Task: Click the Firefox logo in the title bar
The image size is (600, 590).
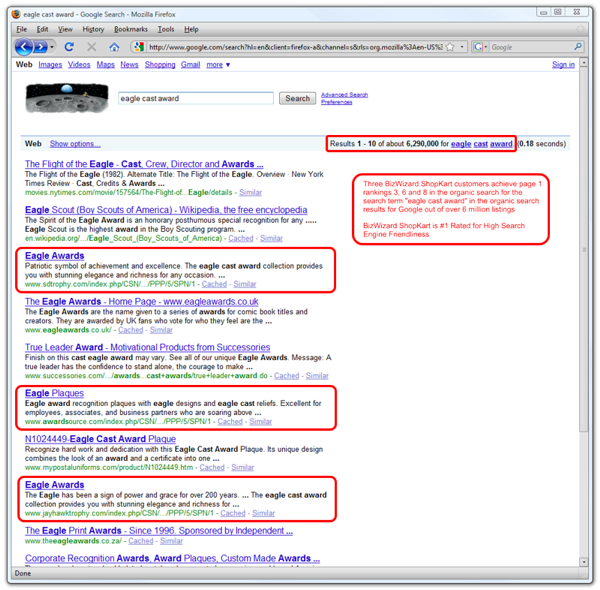Action: [x=16, y=15]
